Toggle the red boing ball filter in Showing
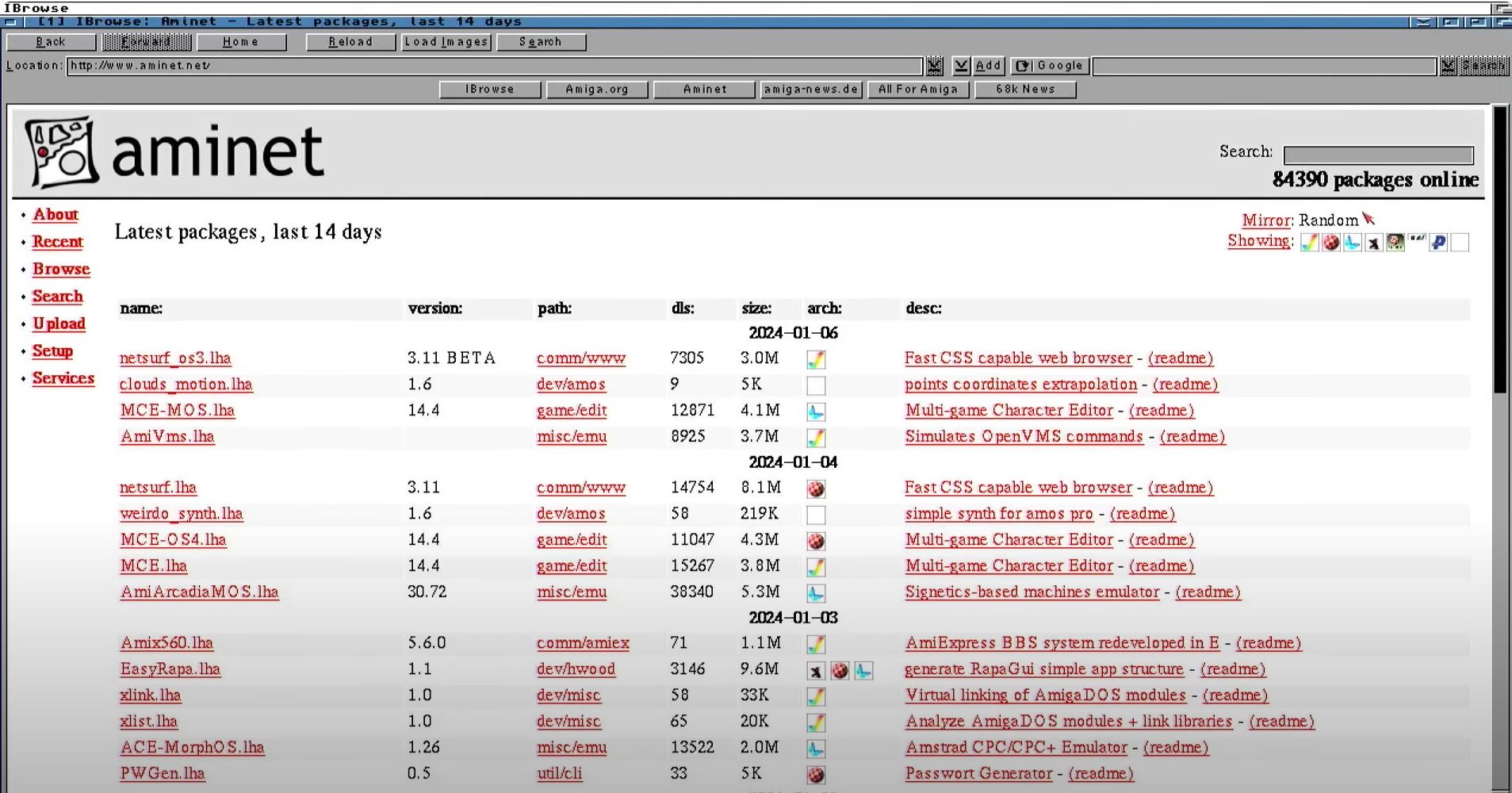The image size is (1512, 793). [x=1331, y=243]
